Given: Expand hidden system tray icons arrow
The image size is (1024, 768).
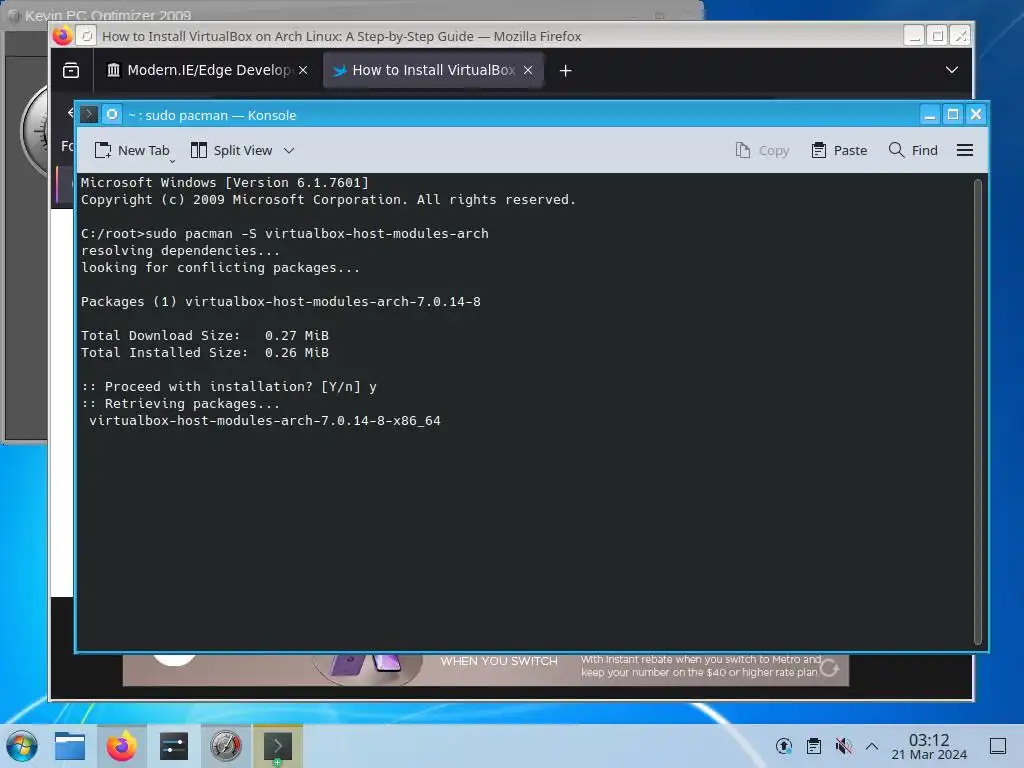Looking at the screenshot, I should 872,746.
